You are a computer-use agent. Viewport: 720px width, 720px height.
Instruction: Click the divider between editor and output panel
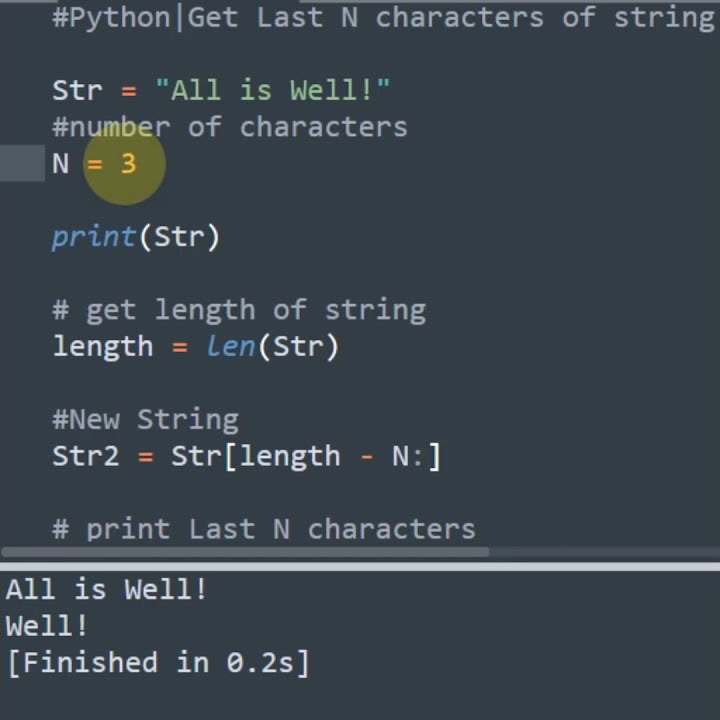(x=360, y=564)
